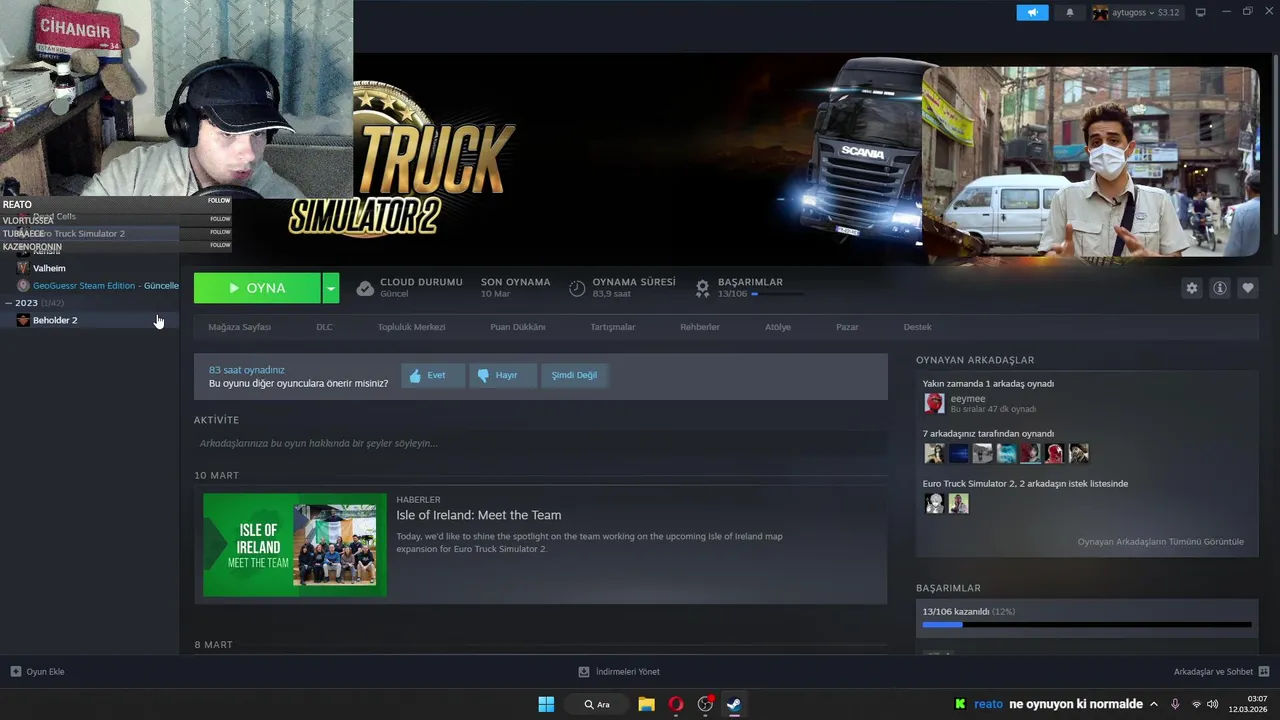1280x720 pixels.
Task: Open Arkadaşlar ve Sohbet panel
Action: coord(1221,672)
